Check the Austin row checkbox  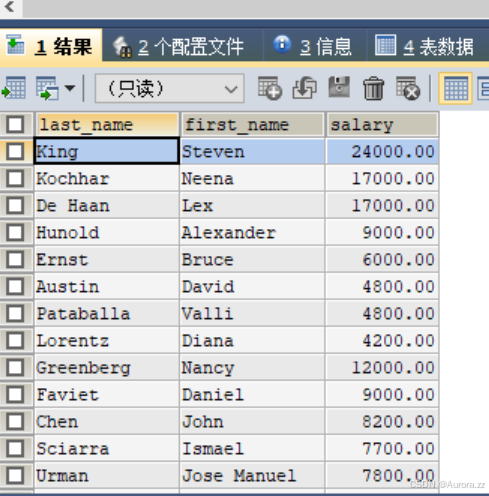click(15, 287)
